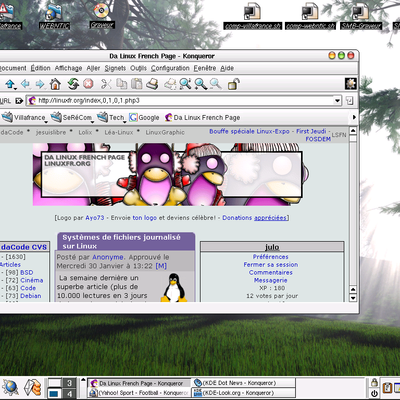The image size is (400, 400).
Task: Click the scrollbar down arrow at bottom
Action: (353, 298)
